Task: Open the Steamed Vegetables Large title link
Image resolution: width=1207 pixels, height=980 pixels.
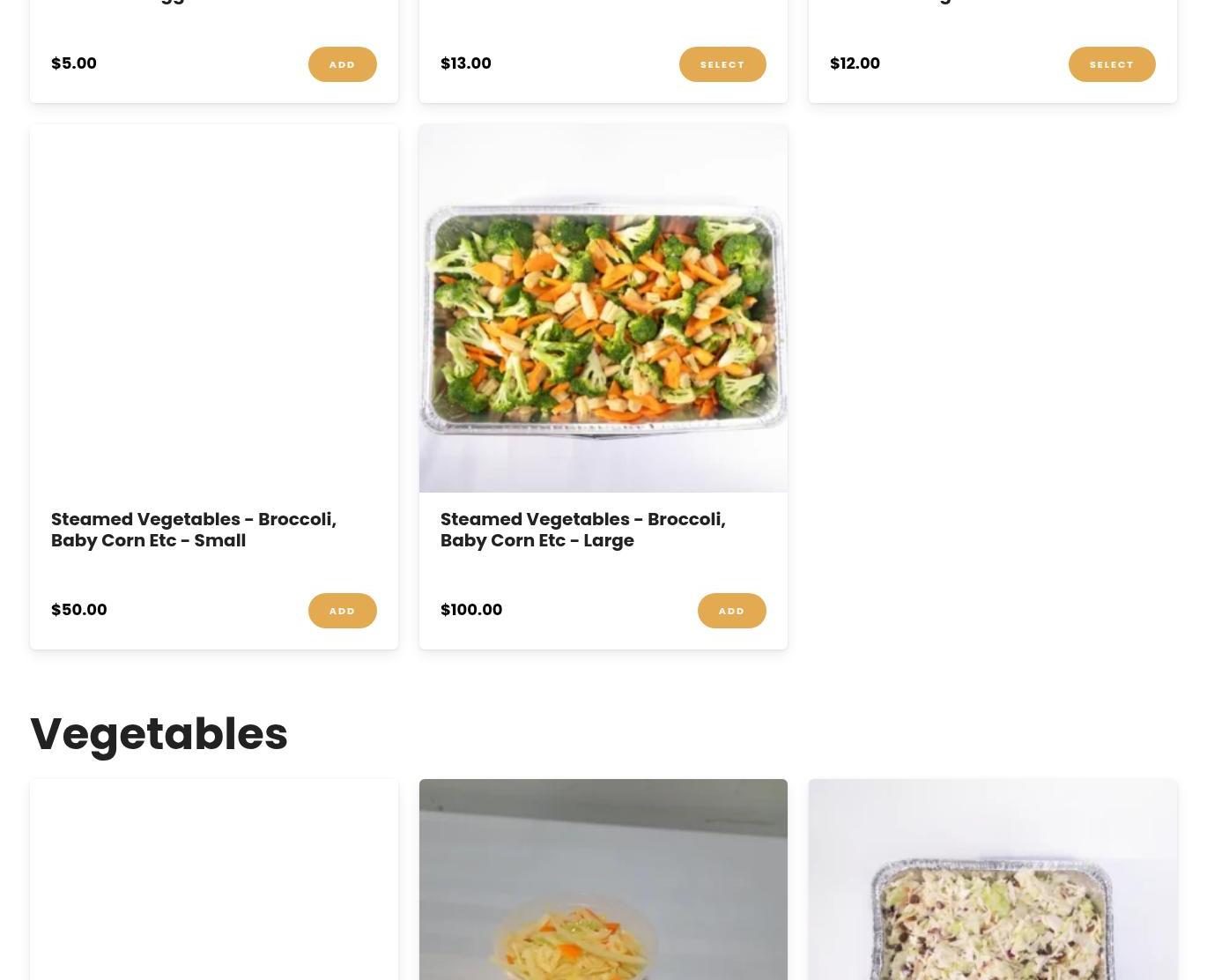Action: point(583,530)
